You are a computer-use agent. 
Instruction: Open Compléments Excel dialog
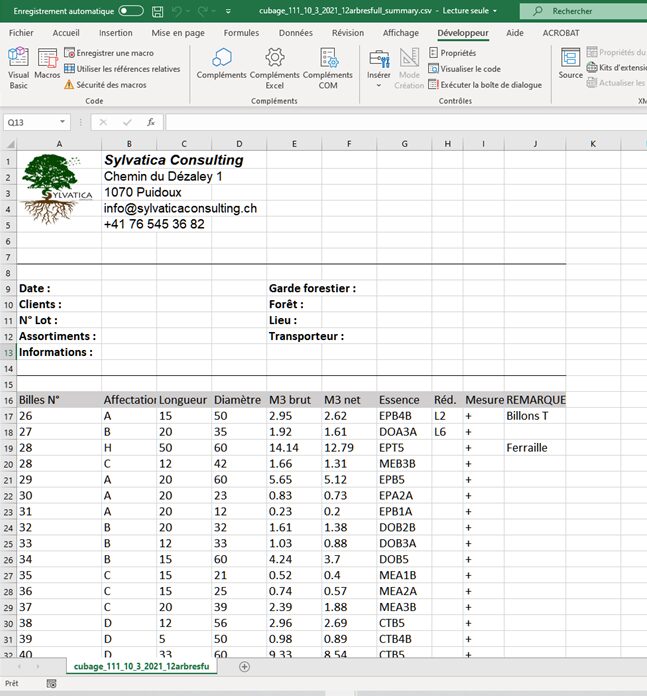click(275, 68)
